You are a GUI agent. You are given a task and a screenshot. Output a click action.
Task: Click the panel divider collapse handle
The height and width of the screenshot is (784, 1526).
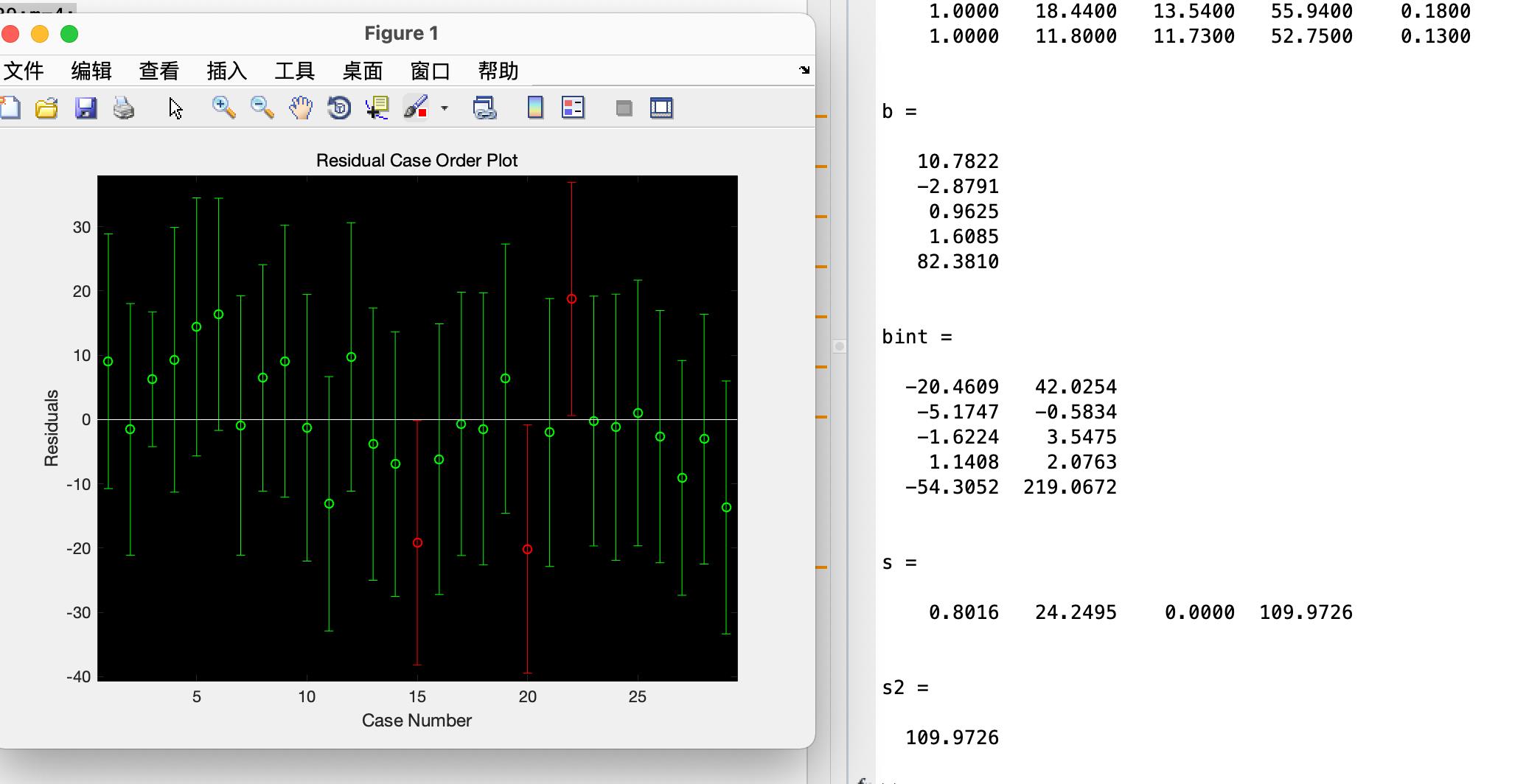pyautogui.click(x=839, y=346)
